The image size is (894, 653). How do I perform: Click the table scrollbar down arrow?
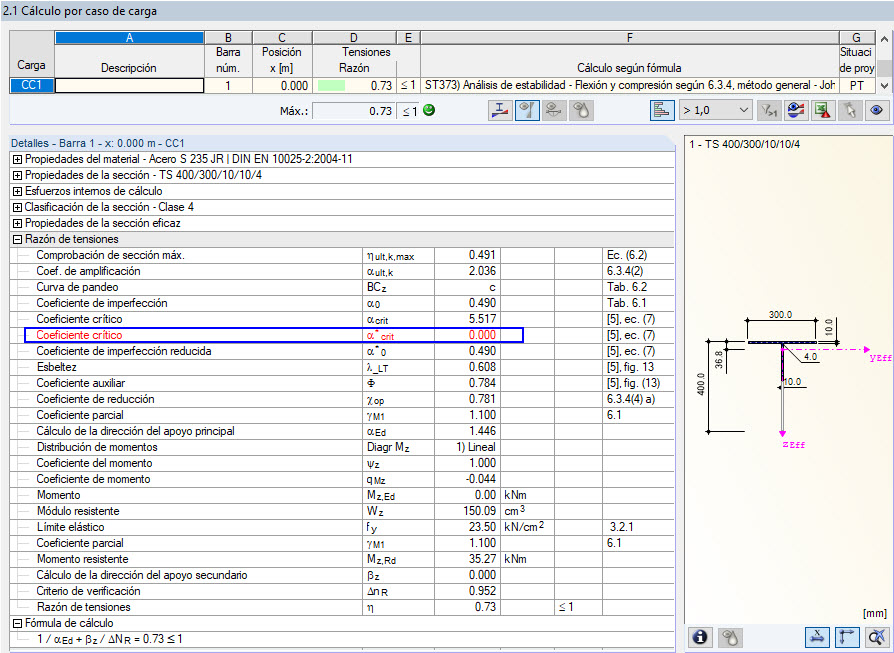point(884,86)
